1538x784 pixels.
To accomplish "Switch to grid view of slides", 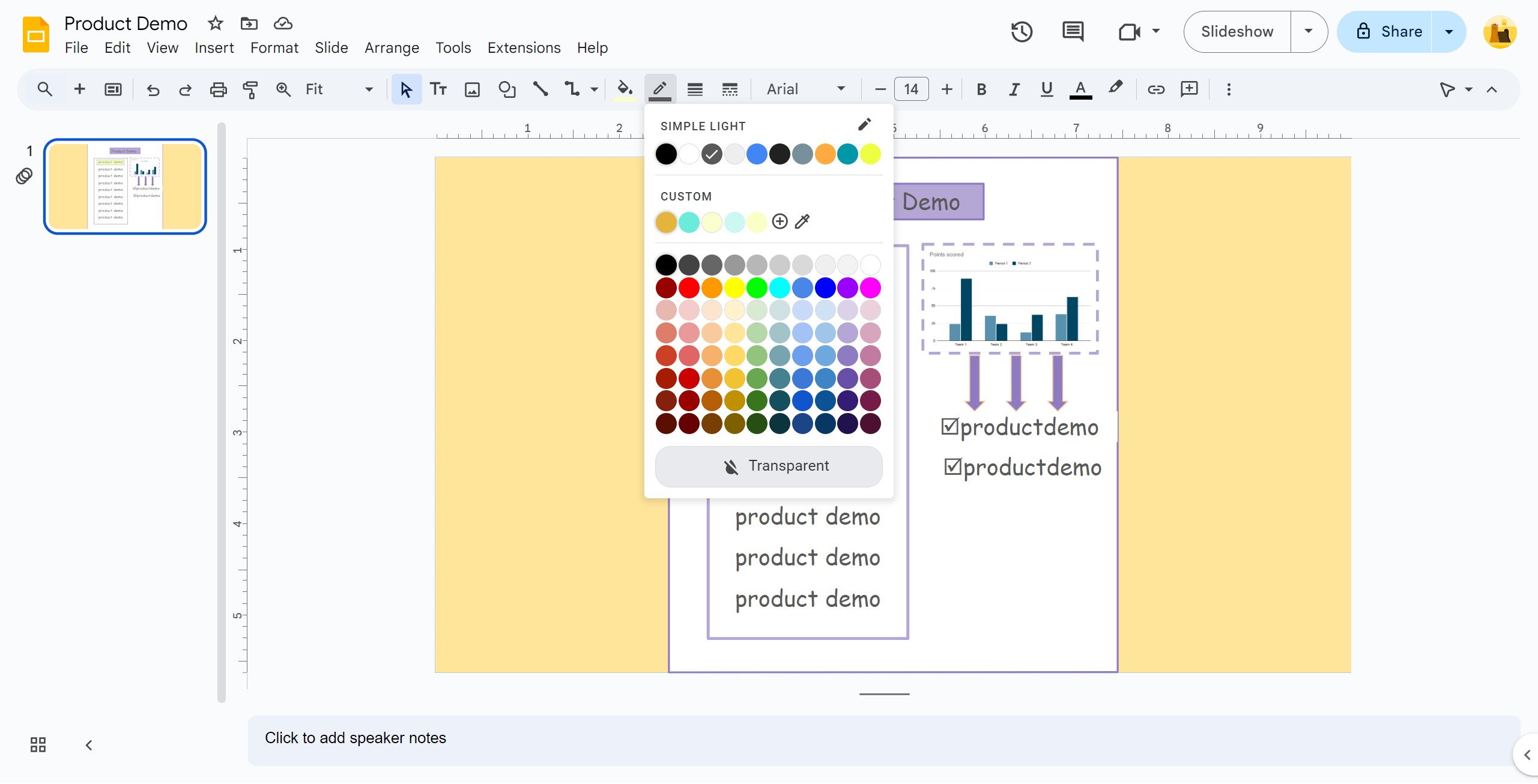I will tap(38, 745).
